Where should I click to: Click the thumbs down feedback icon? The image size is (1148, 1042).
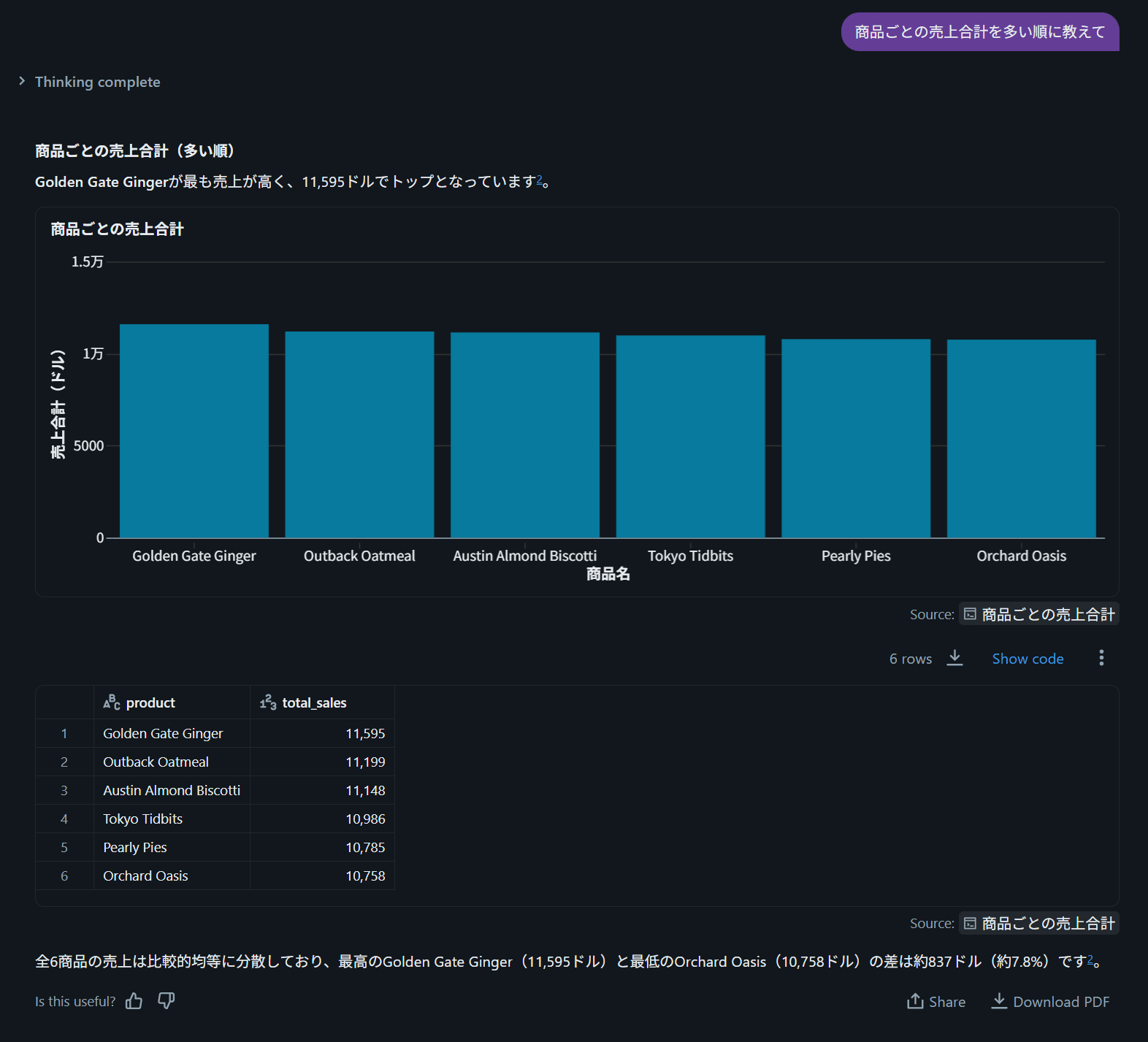tap(167, 1001)
